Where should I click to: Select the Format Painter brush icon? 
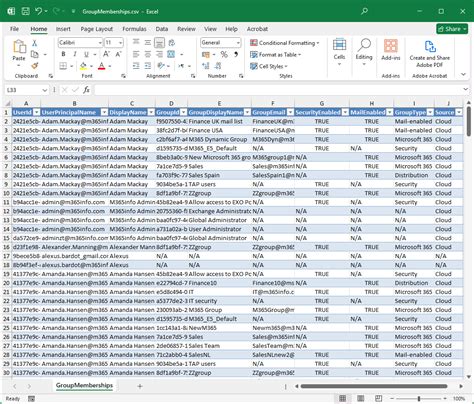coord(34,65)
